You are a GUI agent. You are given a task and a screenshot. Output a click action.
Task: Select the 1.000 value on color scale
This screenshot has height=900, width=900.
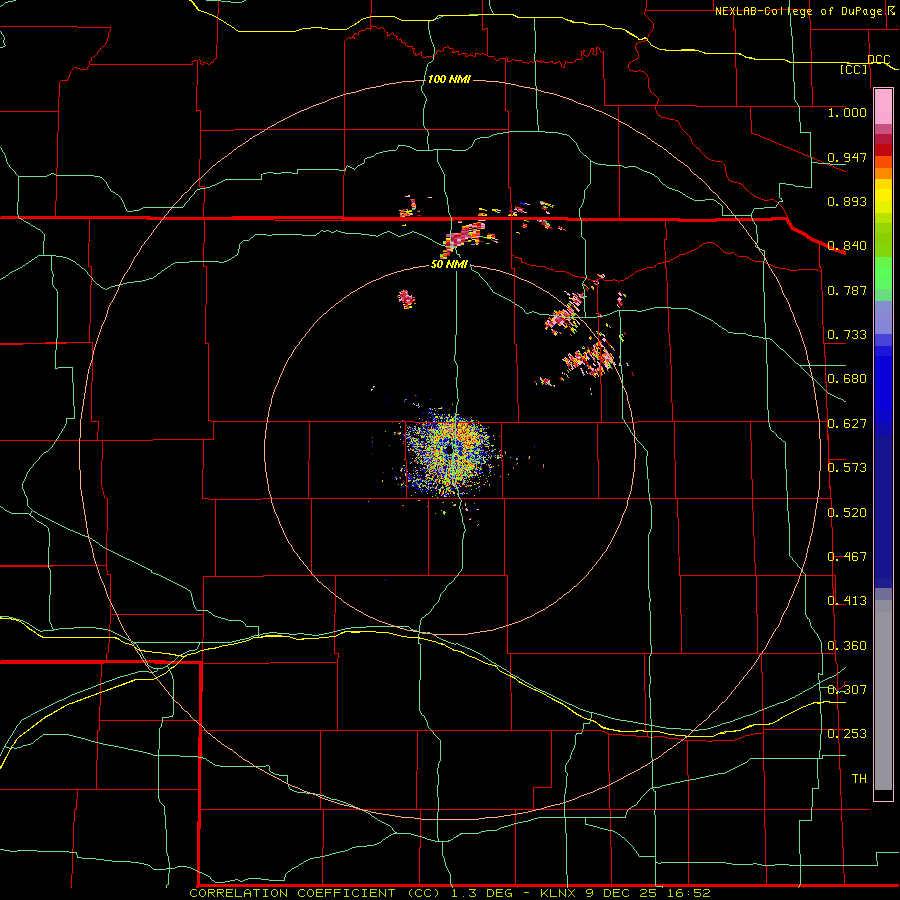(847, 112)
